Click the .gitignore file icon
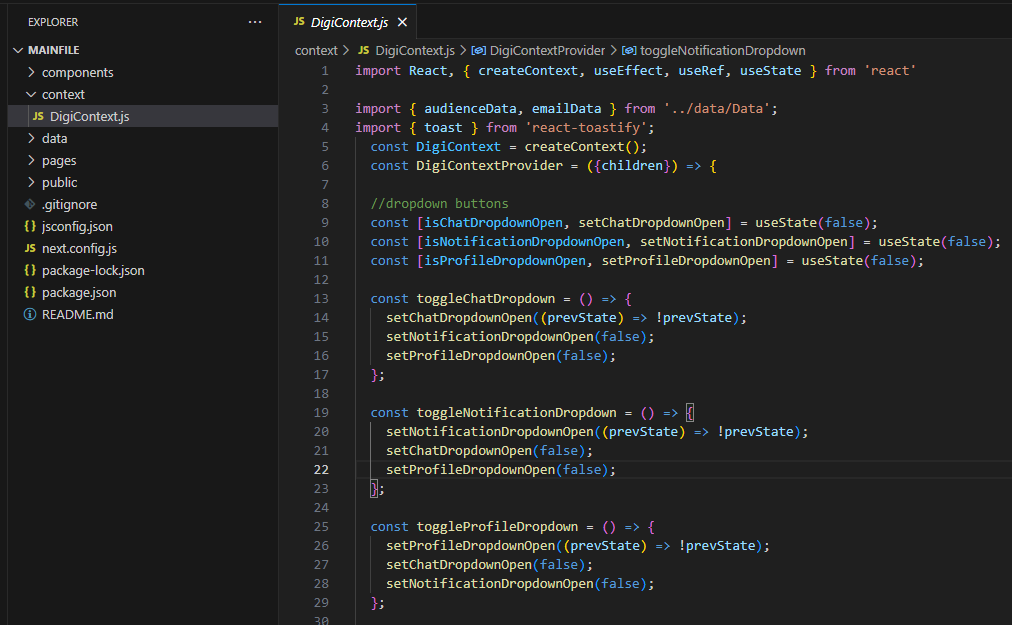This screenshot has width=1012, height=625. pos(30,204)
